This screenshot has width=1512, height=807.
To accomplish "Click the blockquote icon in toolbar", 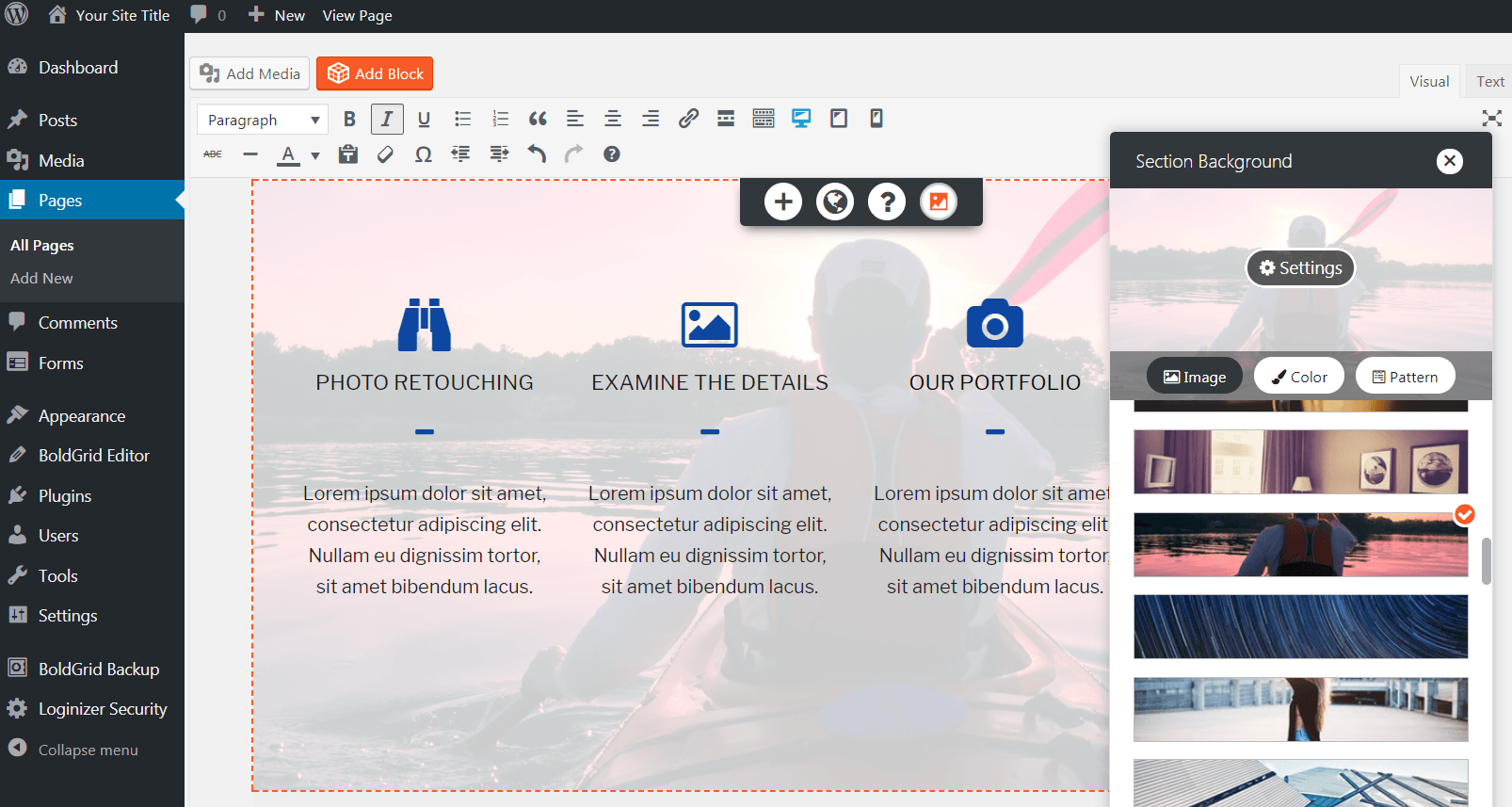I will click(538, 119).
